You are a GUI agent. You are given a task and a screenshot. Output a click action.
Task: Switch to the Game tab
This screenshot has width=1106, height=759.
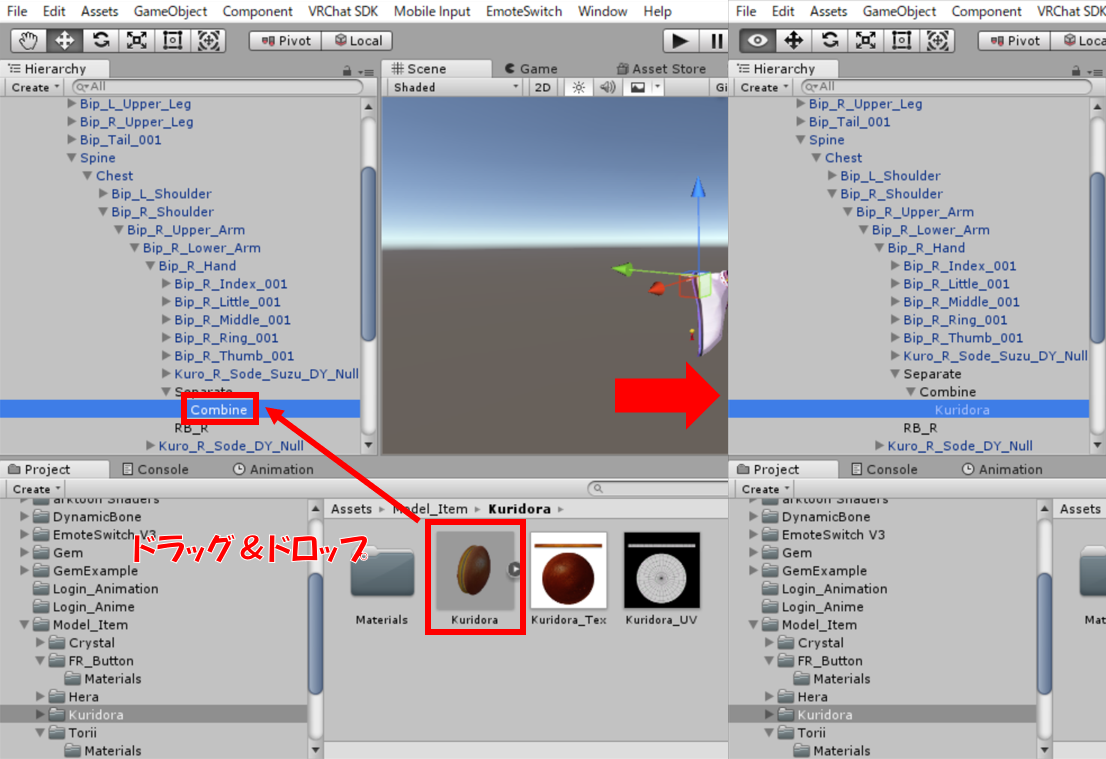coord(530,69)
